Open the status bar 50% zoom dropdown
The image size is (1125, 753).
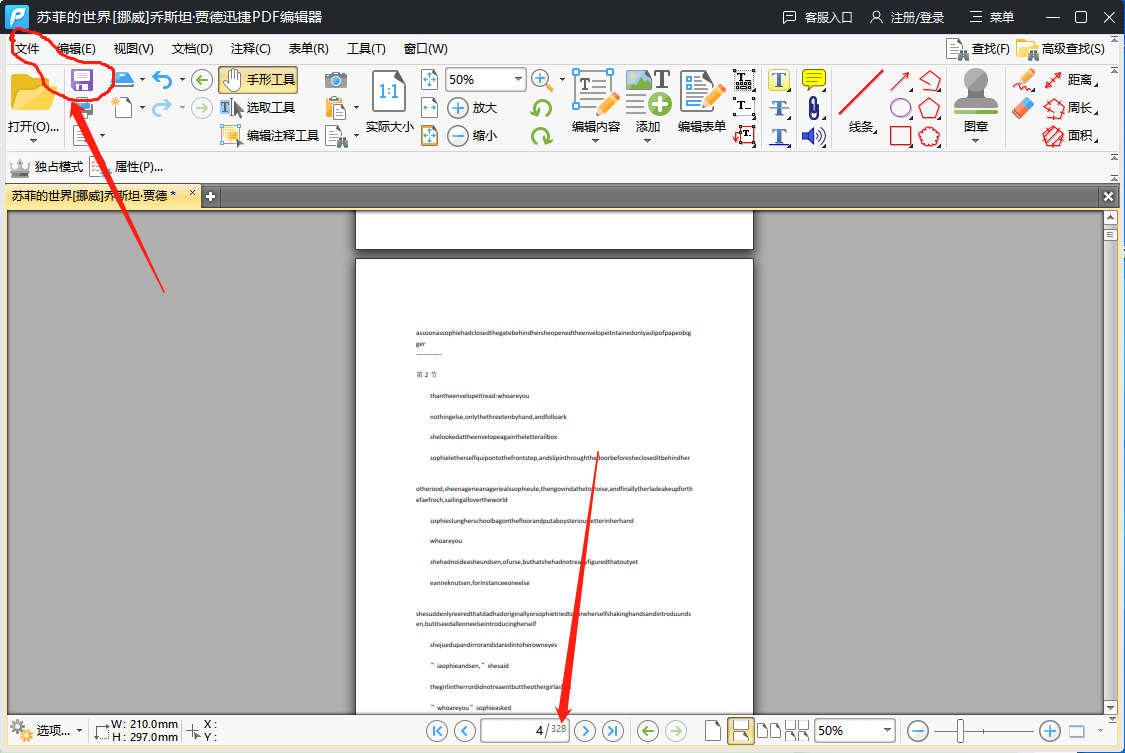(888, 730)
